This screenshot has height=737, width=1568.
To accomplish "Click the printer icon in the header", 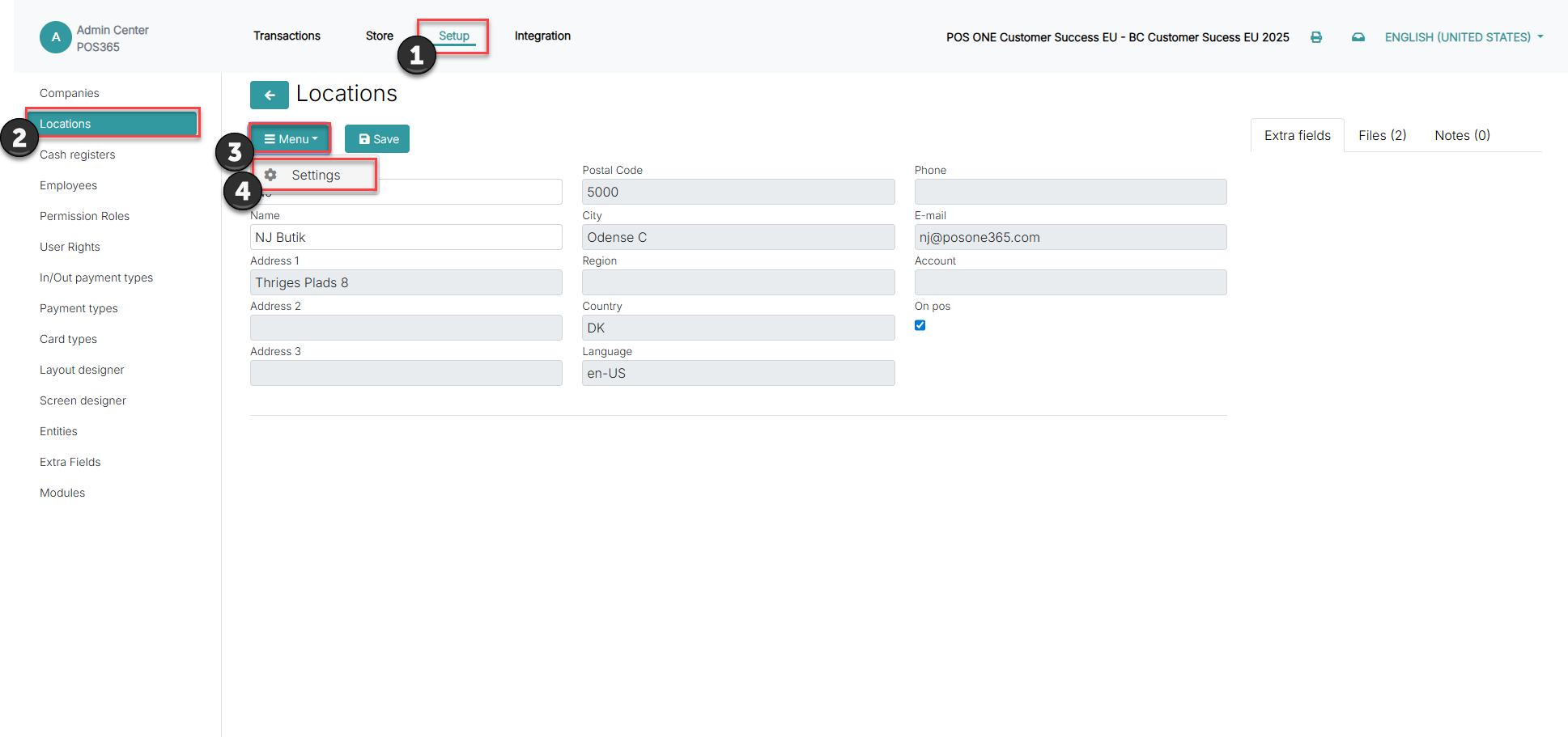I will (x=1316, y=37).
